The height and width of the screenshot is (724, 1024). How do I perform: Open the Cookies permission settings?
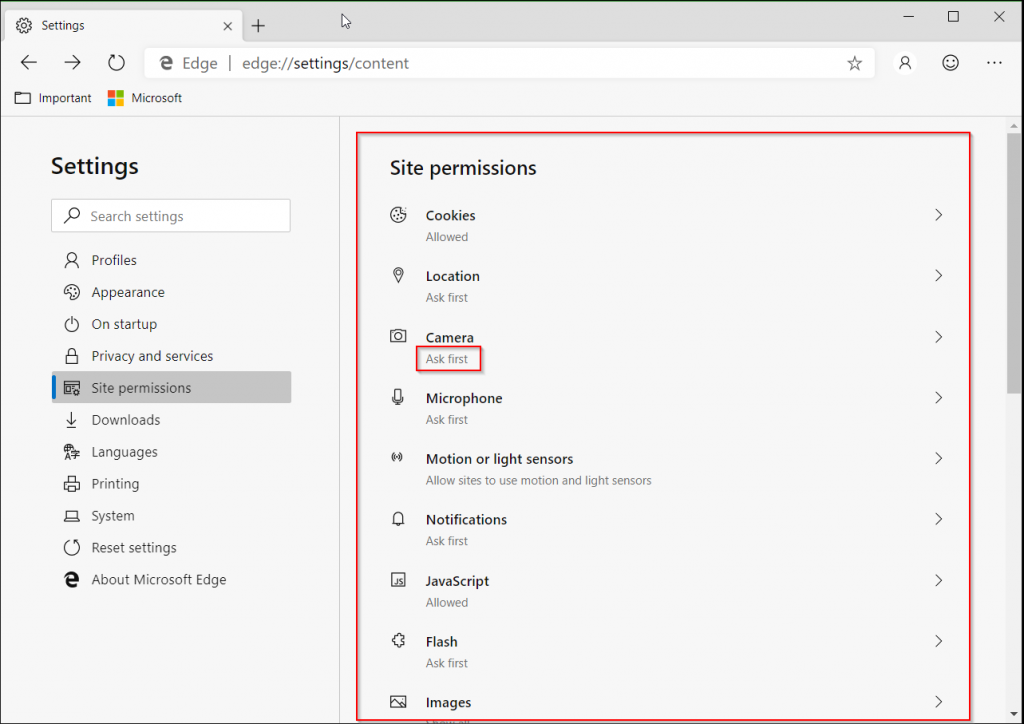(938, 214)
